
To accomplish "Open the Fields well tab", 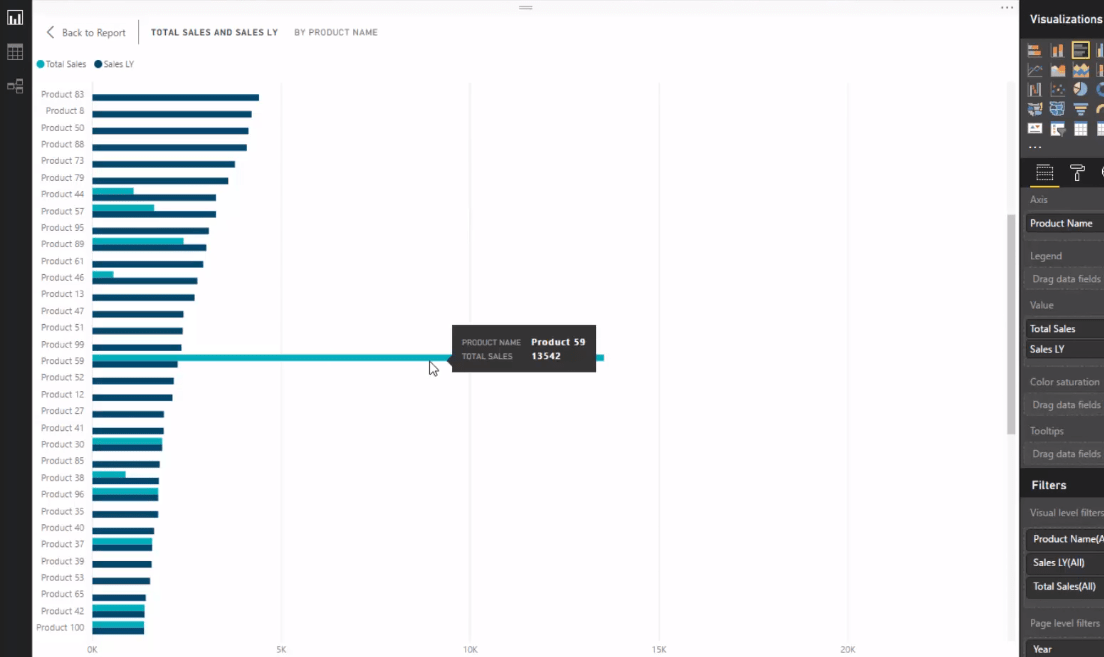I will pyautogui.click(x=1044, y=173).
